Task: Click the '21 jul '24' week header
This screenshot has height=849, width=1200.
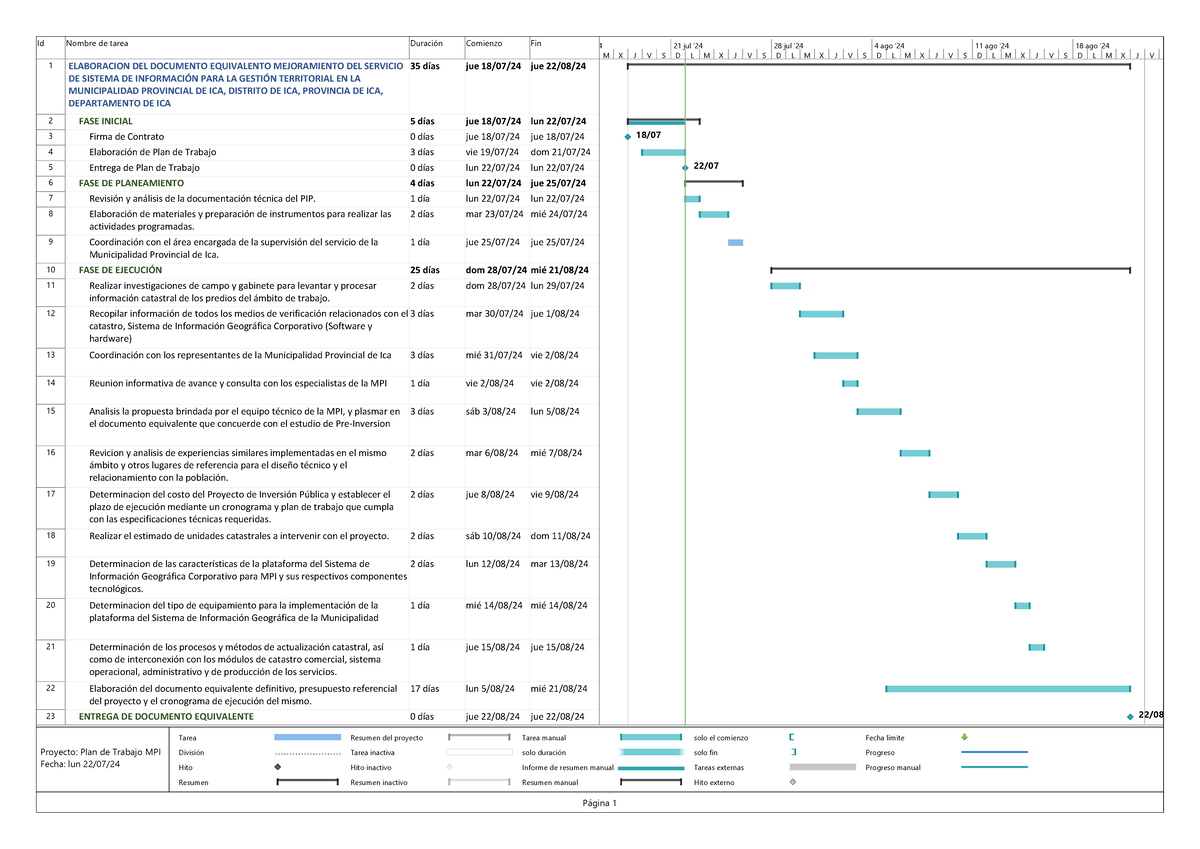Action: (688, 46)
